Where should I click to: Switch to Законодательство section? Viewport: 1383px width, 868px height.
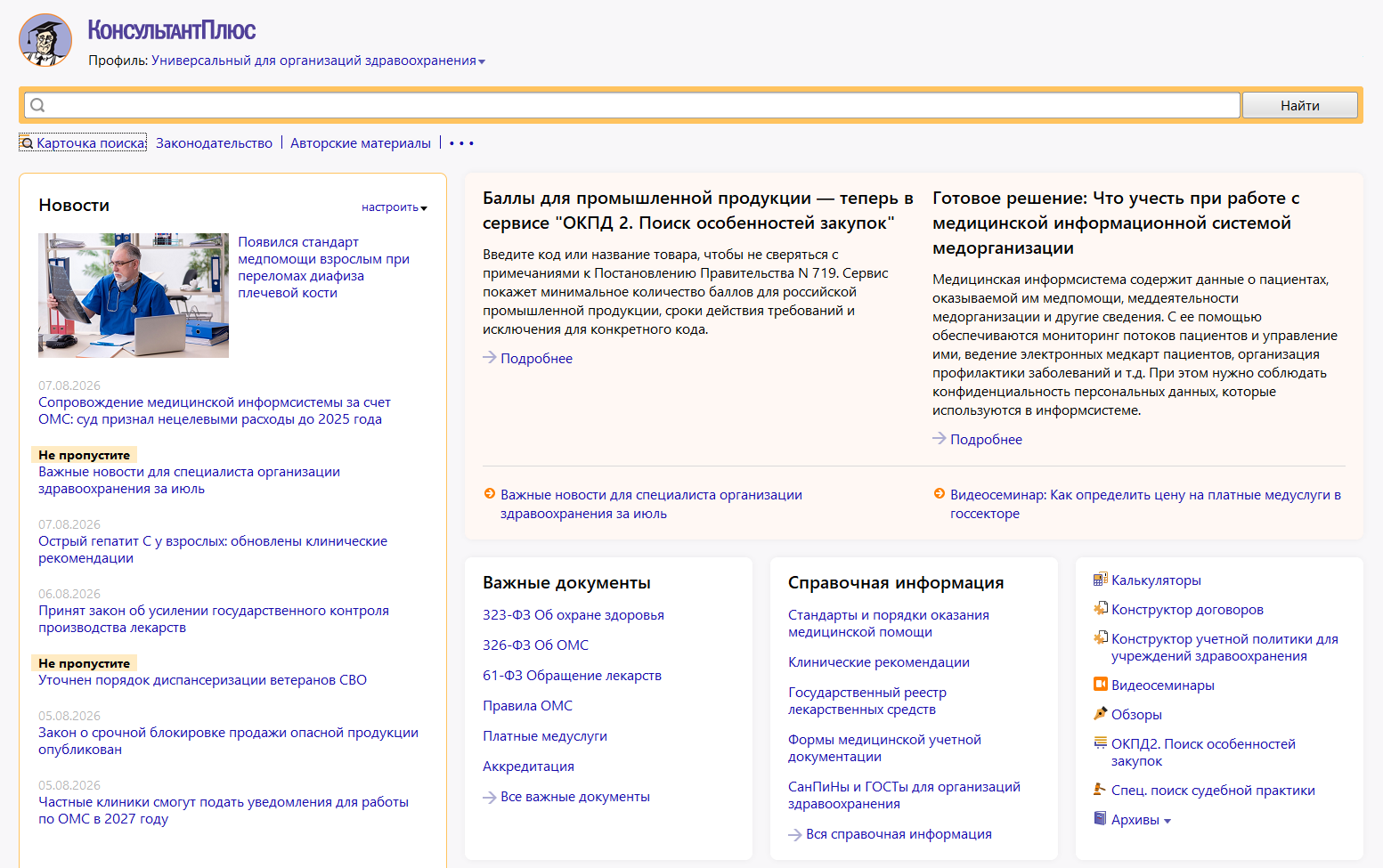click(x=214, y=143)
